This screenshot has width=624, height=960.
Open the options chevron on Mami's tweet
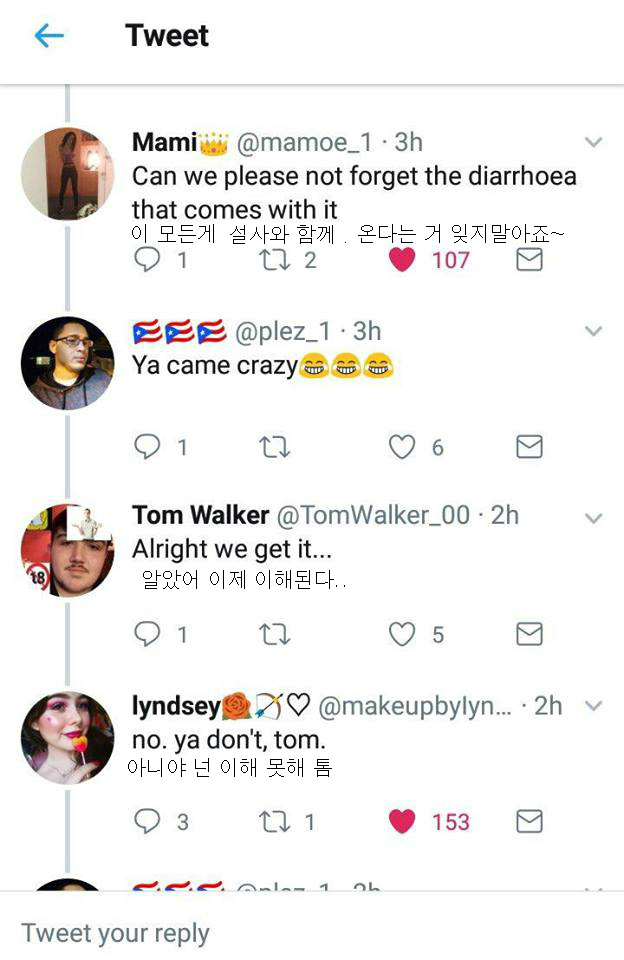pyautogui.click(x=594, y=143)
